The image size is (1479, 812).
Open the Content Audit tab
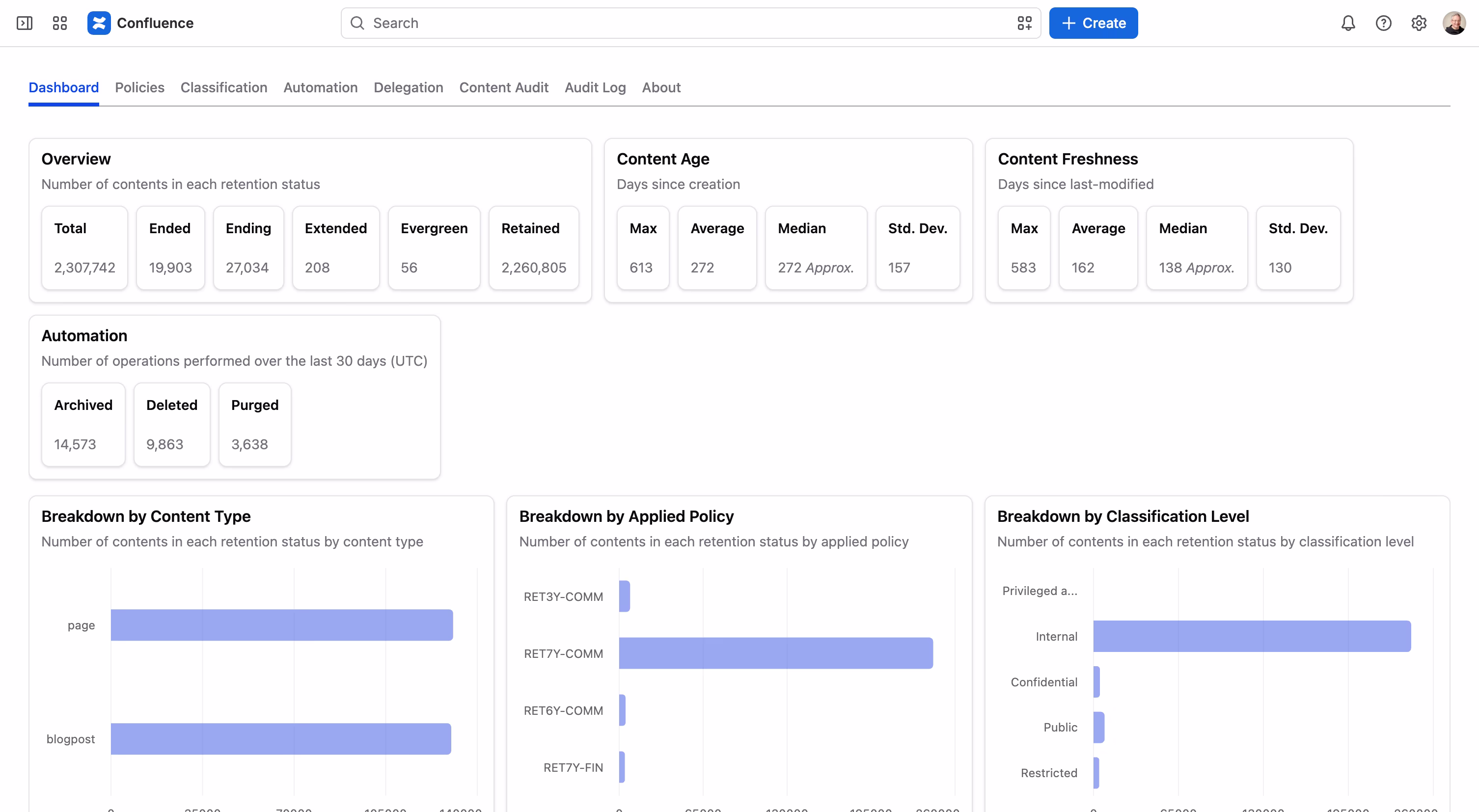point(503,88)
